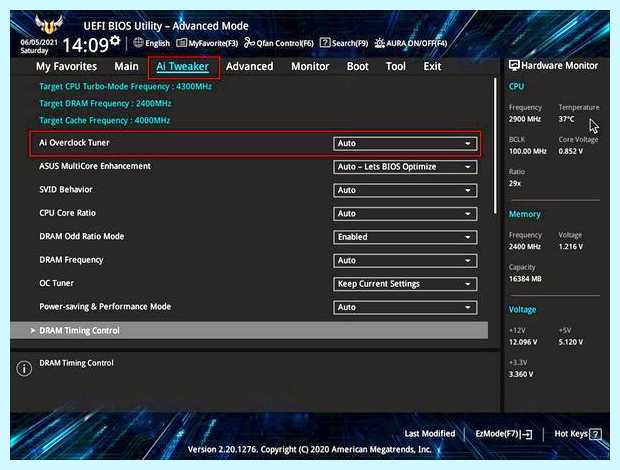This screenshot has height=470, width=620.
Task: Open the Boot tab
Action: [357, 66]
